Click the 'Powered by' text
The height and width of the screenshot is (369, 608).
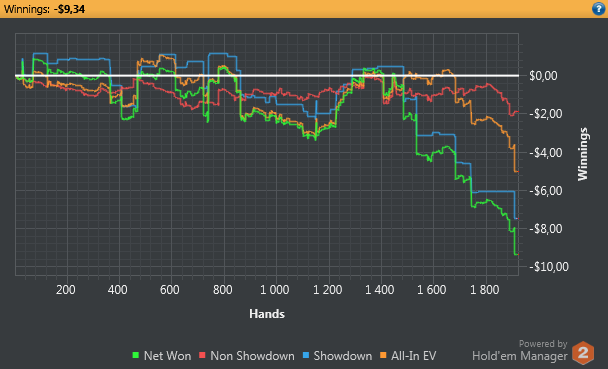pyautogui.click(x=543, y=344)
